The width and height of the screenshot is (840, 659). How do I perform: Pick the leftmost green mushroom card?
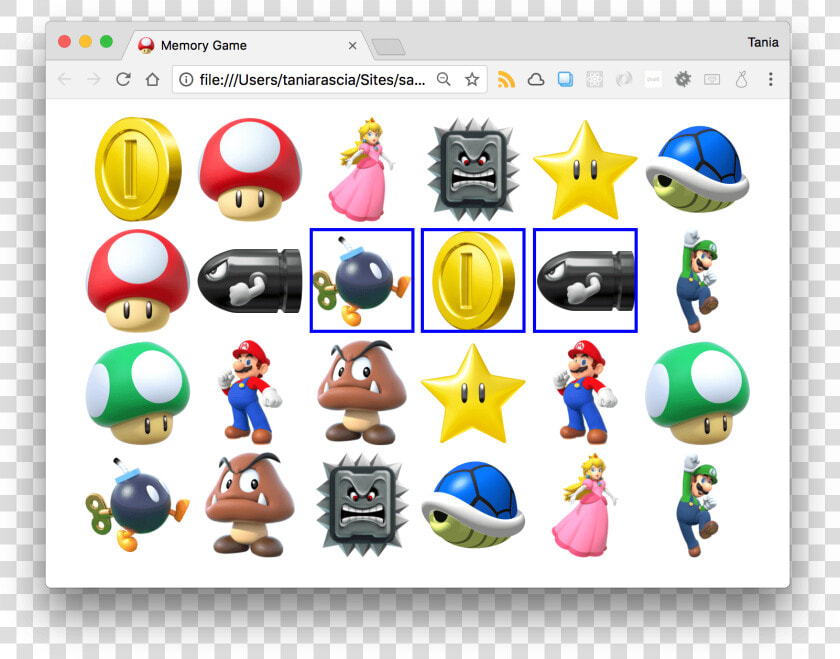pos(138,393)
